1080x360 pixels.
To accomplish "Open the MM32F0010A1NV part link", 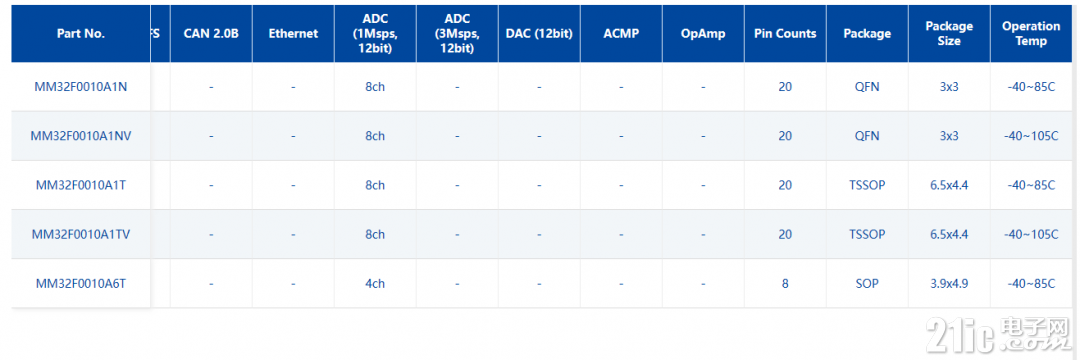I will click(81, 136).
